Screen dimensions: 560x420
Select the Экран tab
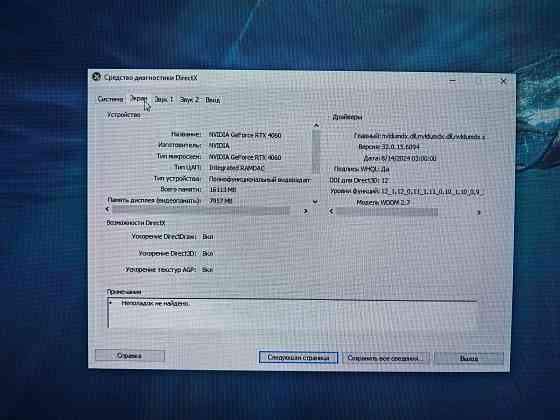click(x=138, y=98)
